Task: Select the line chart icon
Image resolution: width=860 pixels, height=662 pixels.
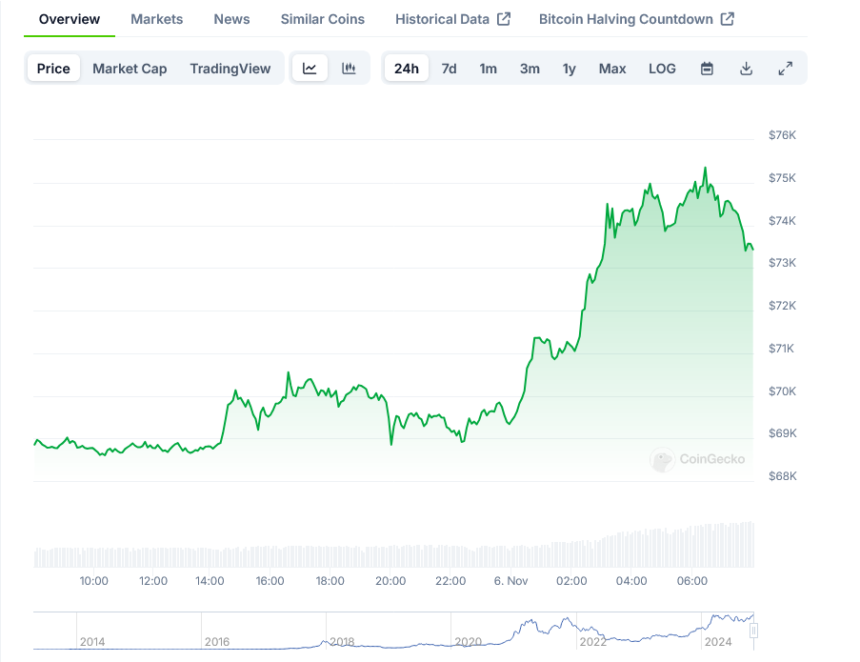Action: (x=310, y=69)
